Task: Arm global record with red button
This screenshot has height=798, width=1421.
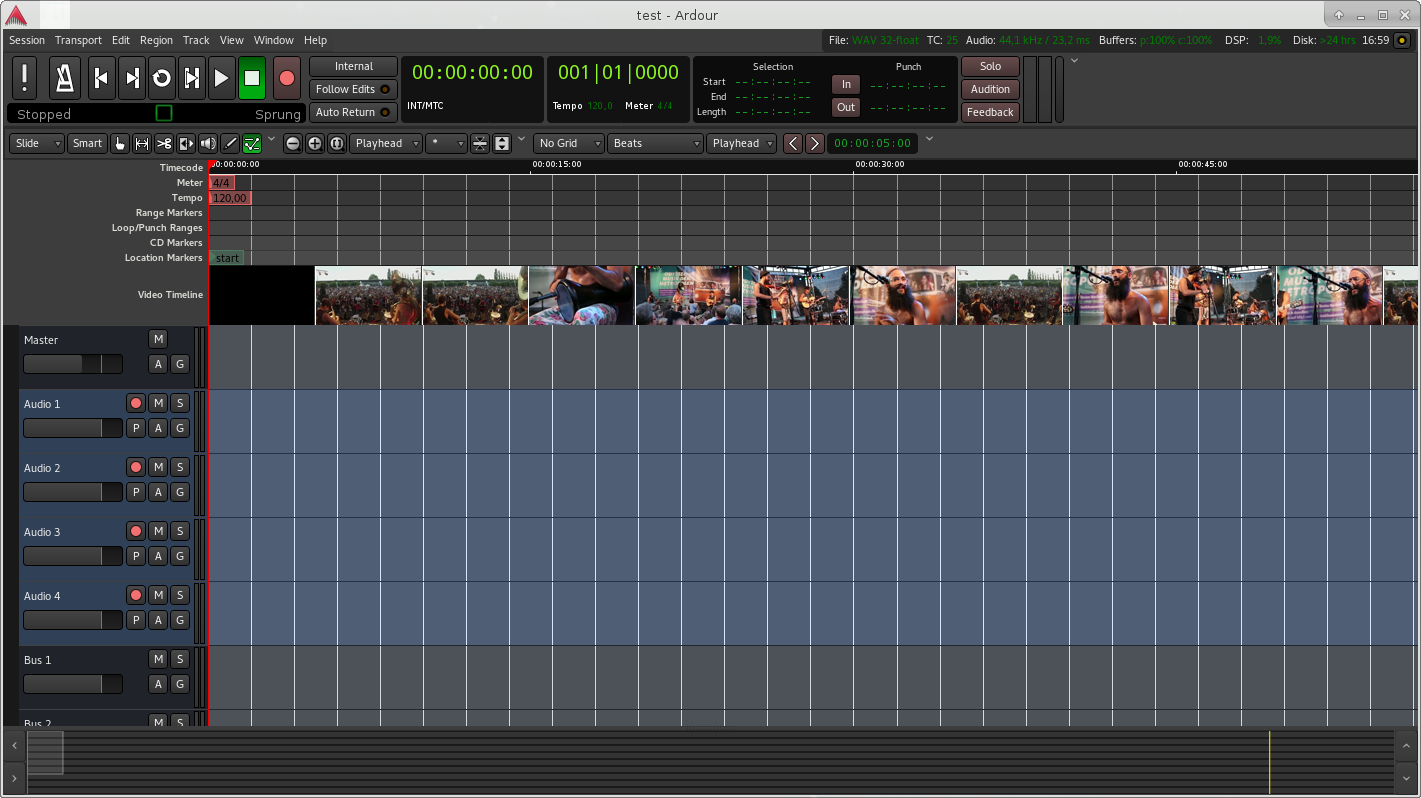Action: pos(287,78)
